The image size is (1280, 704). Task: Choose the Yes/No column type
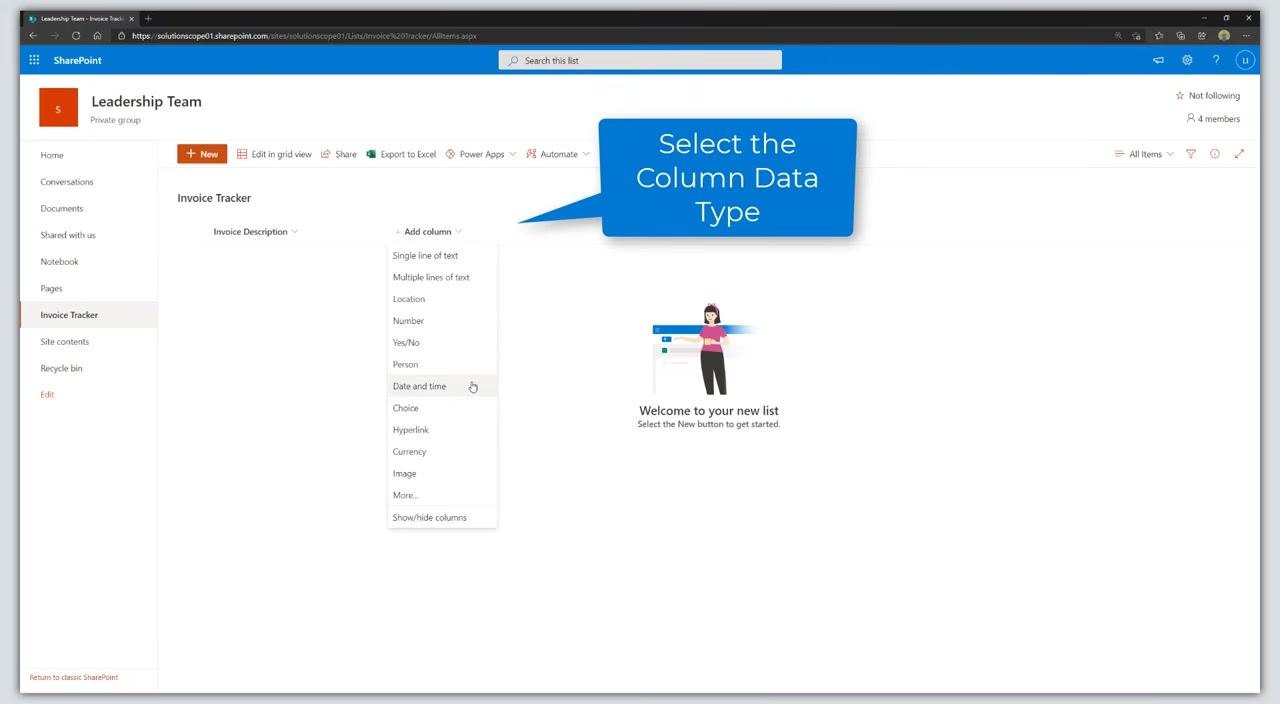coord(442,343)
